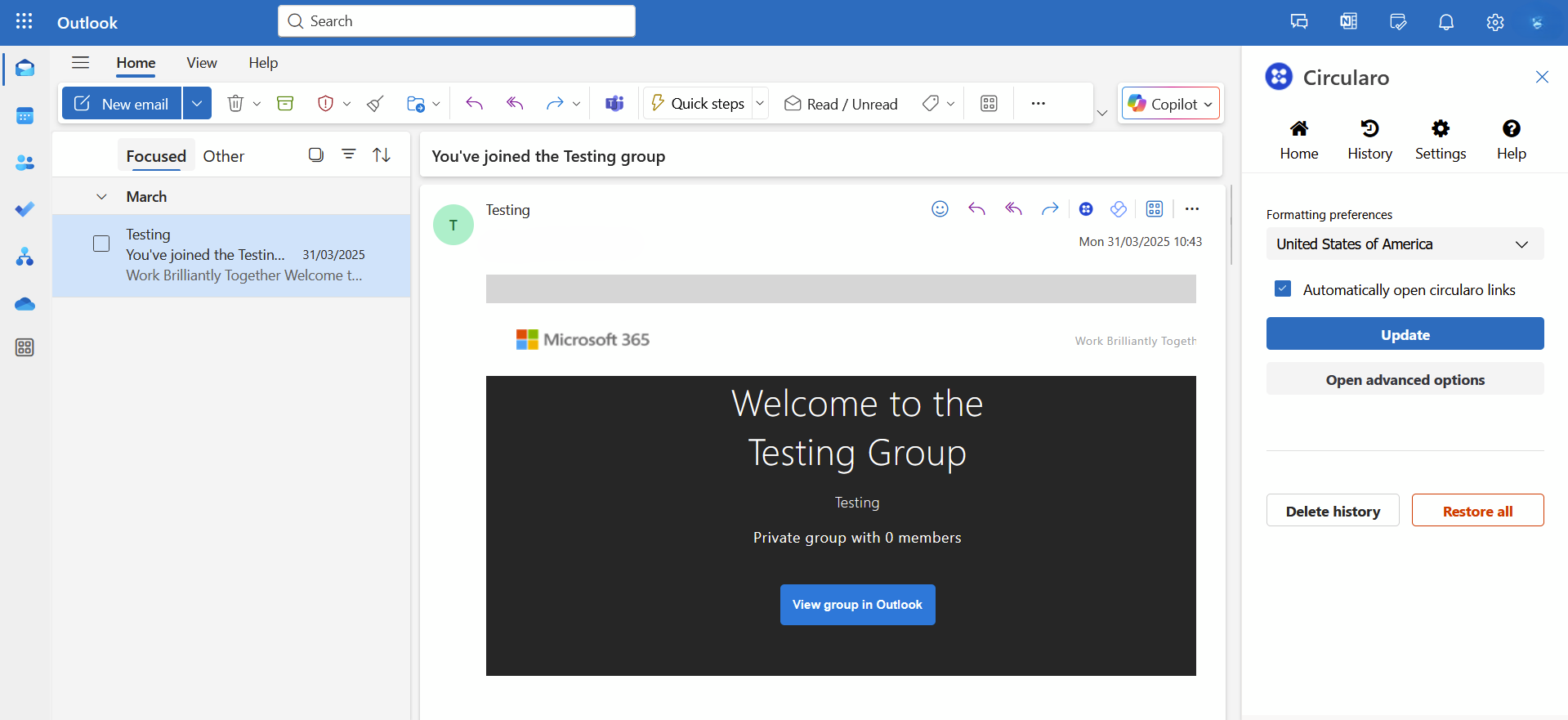The image size is (1568, 720).
Task: Open OneDrive cloud icon in the sidebar
Action: coord(25,304)
